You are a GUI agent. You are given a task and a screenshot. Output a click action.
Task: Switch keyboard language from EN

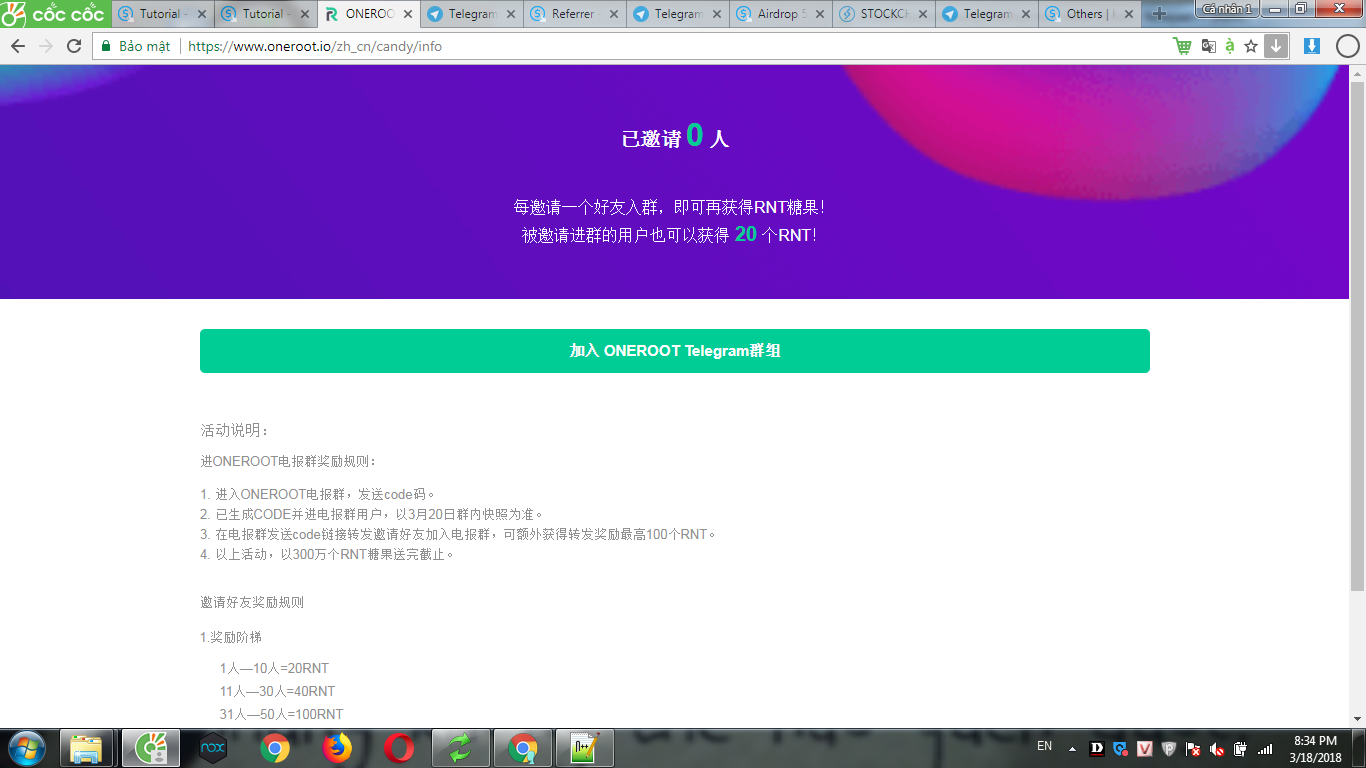(1043, 747)
